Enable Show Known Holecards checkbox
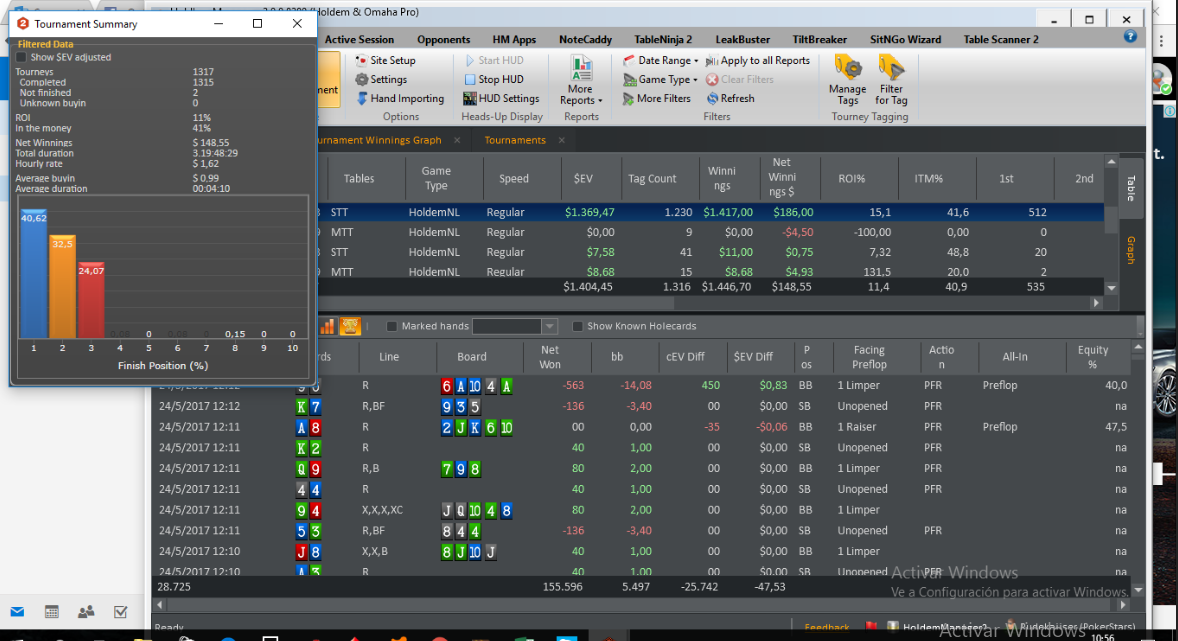This screenshot has width=1178, height=641. (x=577, y=326)
